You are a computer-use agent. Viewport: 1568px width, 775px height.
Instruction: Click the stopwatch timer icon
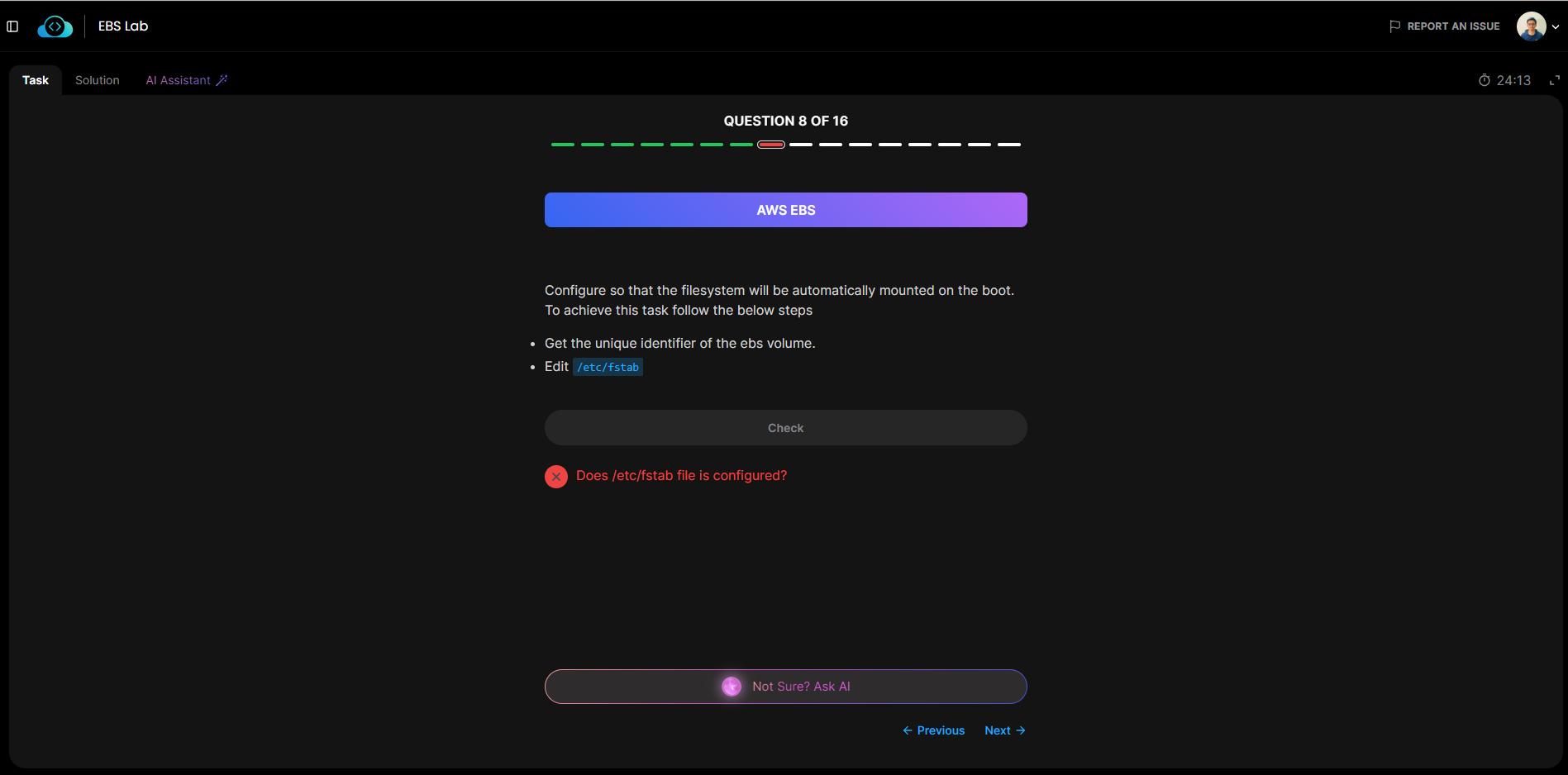point(1485,80)
